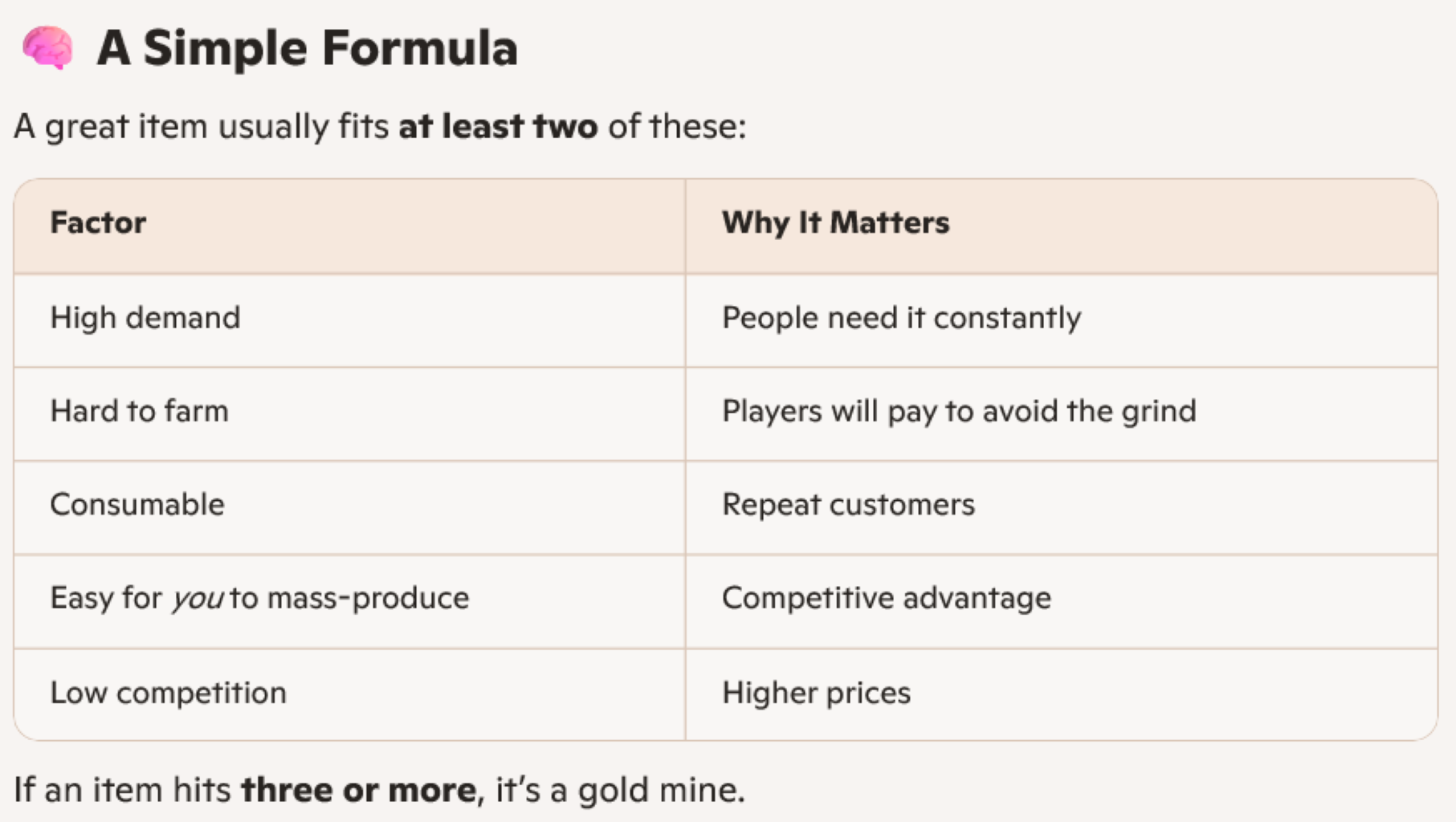Click the 'Factor' column header
The width and height of the screenshot is (1456, 822).
(98, 222)
